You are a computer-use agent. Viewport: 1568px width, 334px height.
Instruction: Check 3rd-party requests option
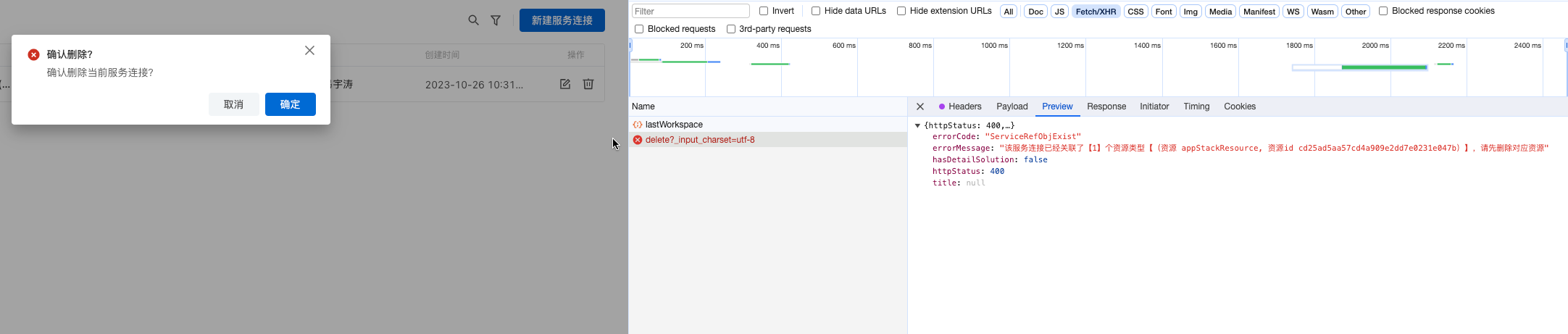(731, 29)
